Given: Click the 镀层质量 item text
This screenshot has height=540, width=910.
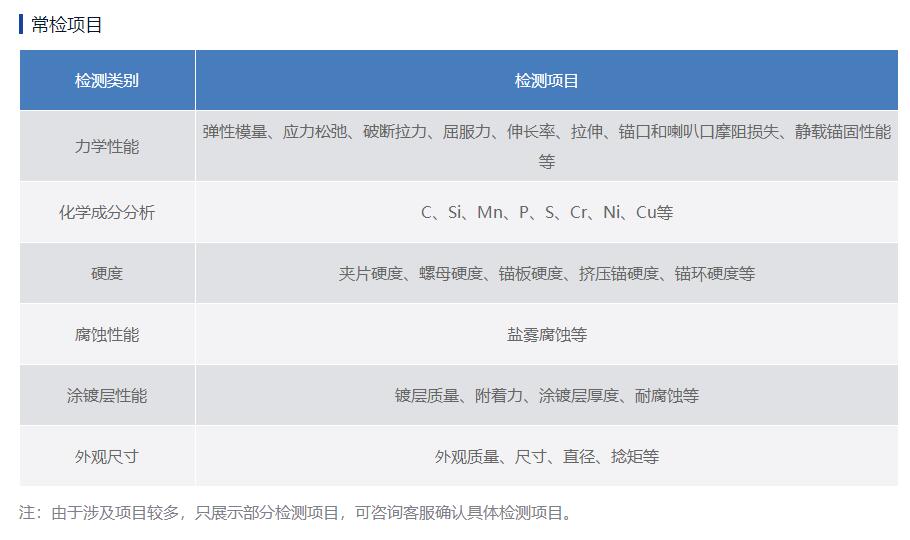Looking at the screenshot, I should 426,395.
